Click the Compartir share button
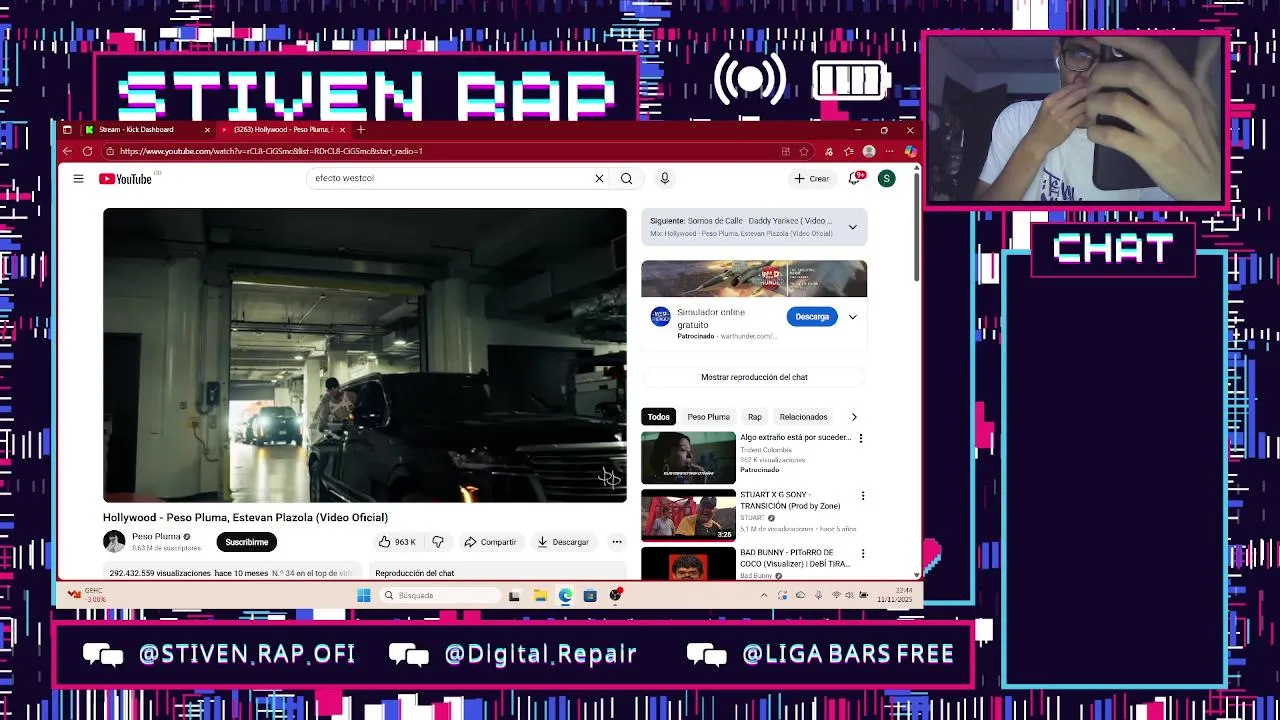The width and height of the screenshot is (1280, 720). point(490,542)
